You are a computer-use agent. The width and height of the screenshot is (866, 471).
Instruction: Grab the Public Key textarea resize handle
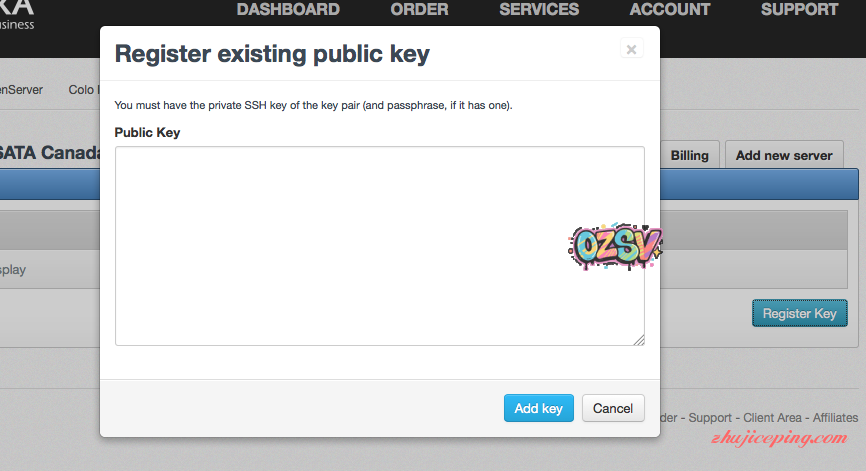coord(638,340)
